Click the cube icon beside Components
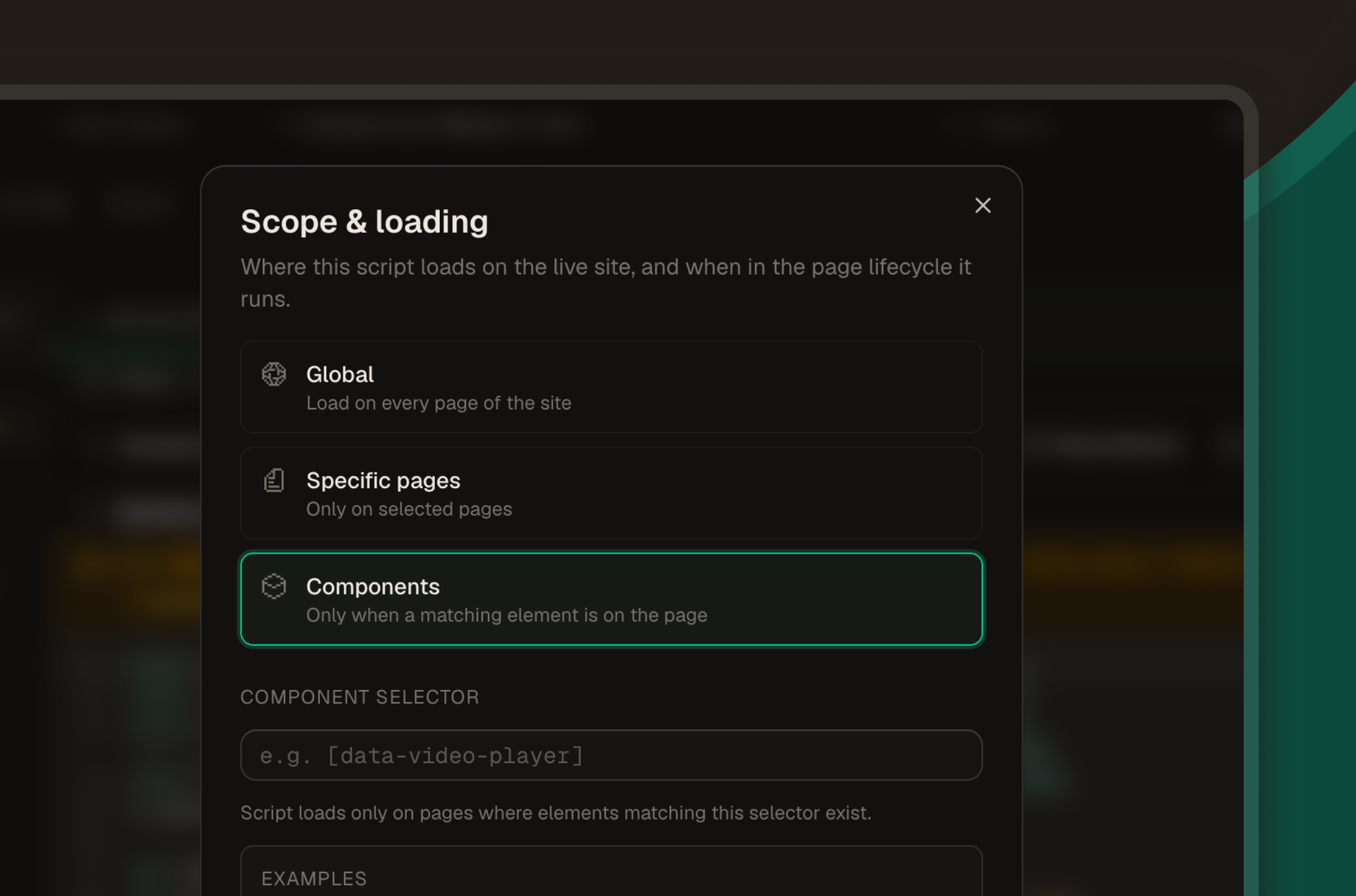 click(274, 586)
